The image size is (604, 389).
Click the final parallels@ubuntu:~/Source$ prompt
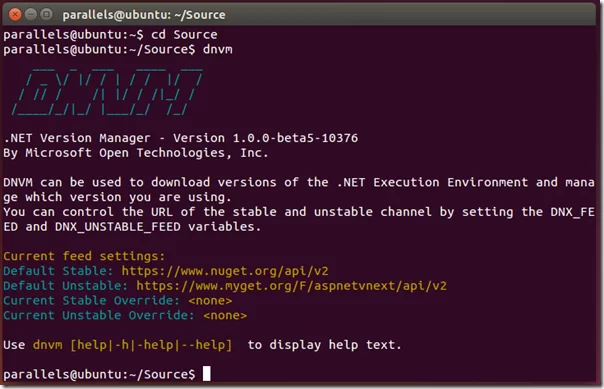pyautogui.click(x=99, y=374)
